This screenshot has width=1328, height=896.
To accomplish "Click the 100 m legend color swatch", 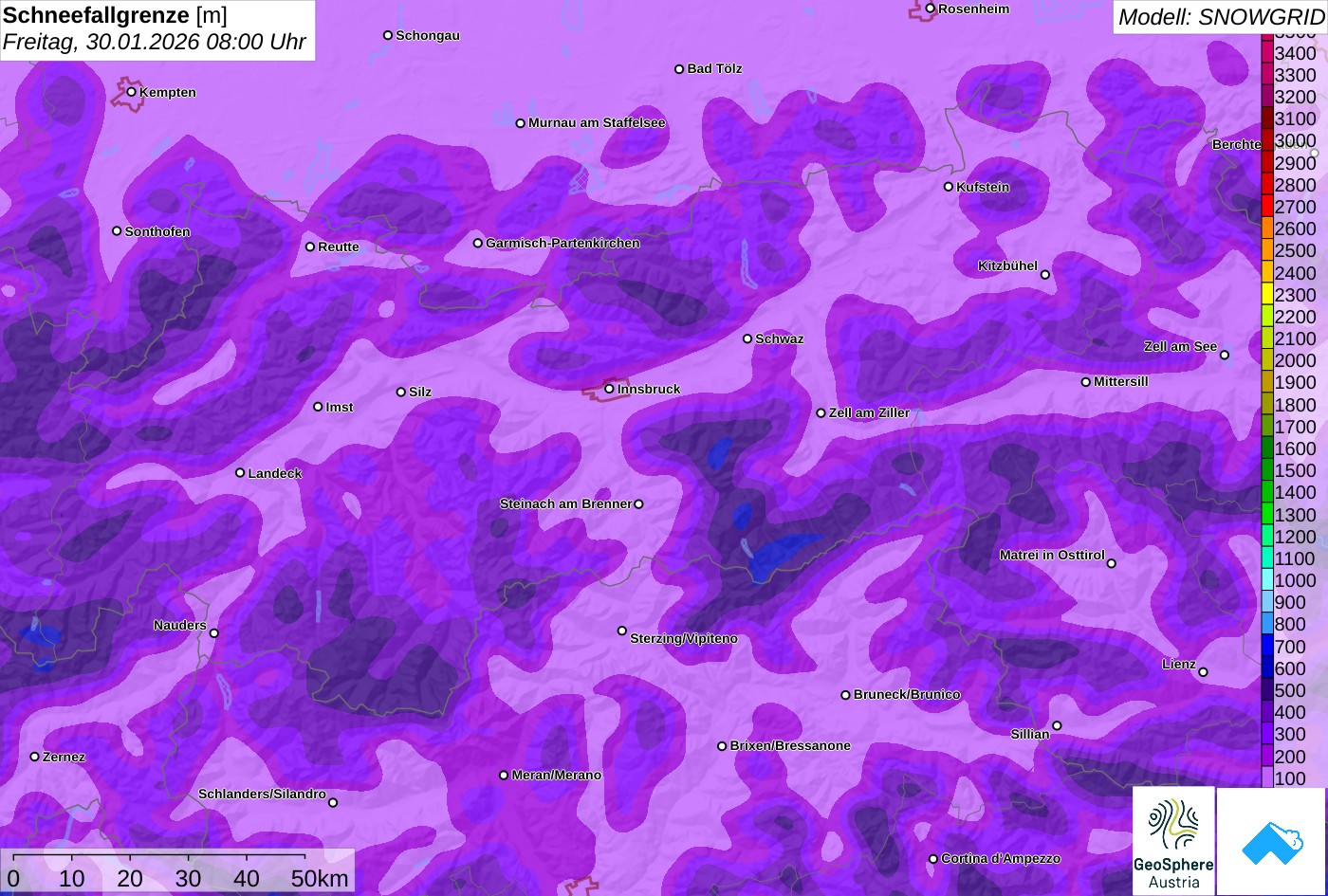I will tap(1267, 777).
